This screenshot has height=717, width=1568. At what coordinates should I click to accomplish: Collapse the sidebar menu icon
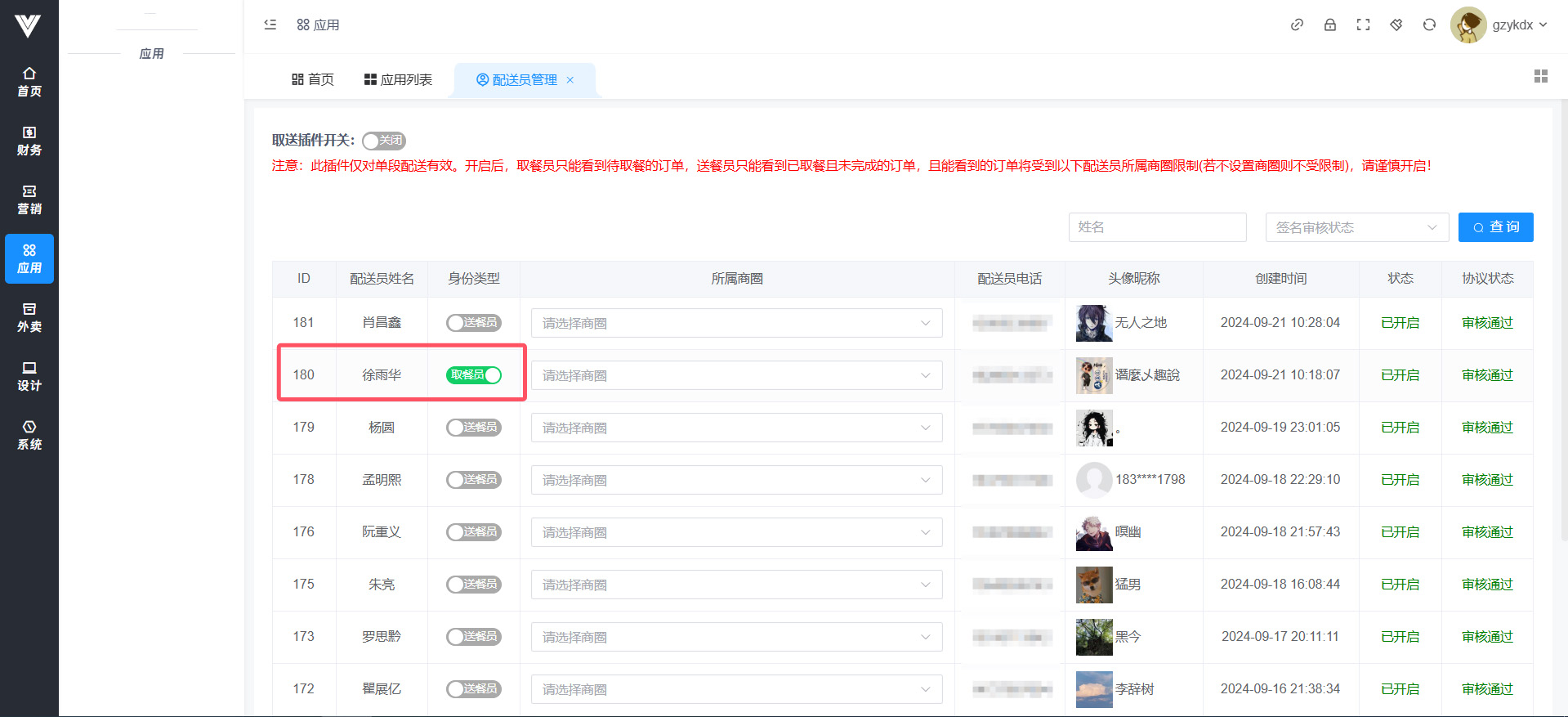click(x=270, y=25)
